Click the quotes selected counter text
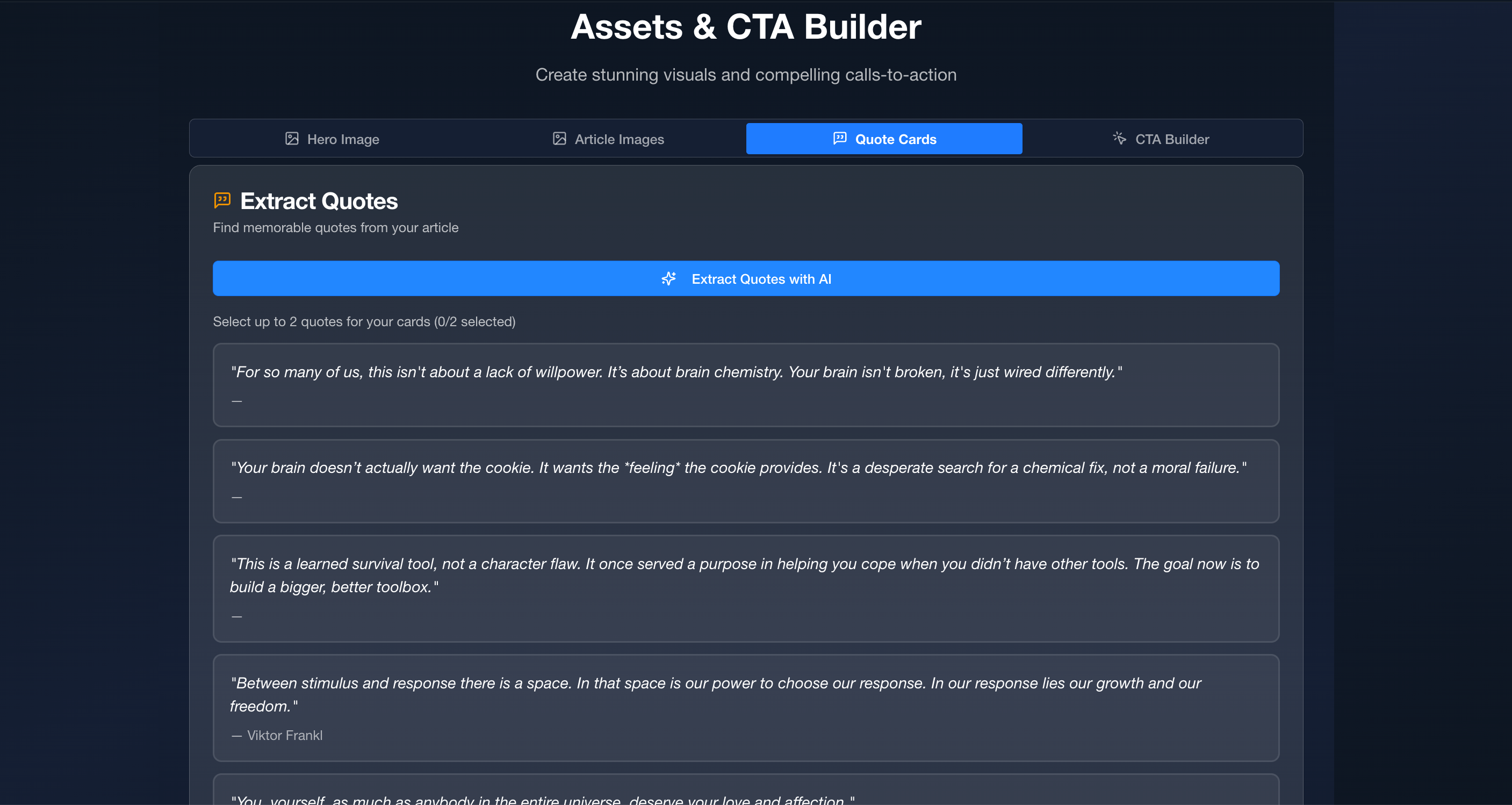1512x805 pixels. pos(364,322)
